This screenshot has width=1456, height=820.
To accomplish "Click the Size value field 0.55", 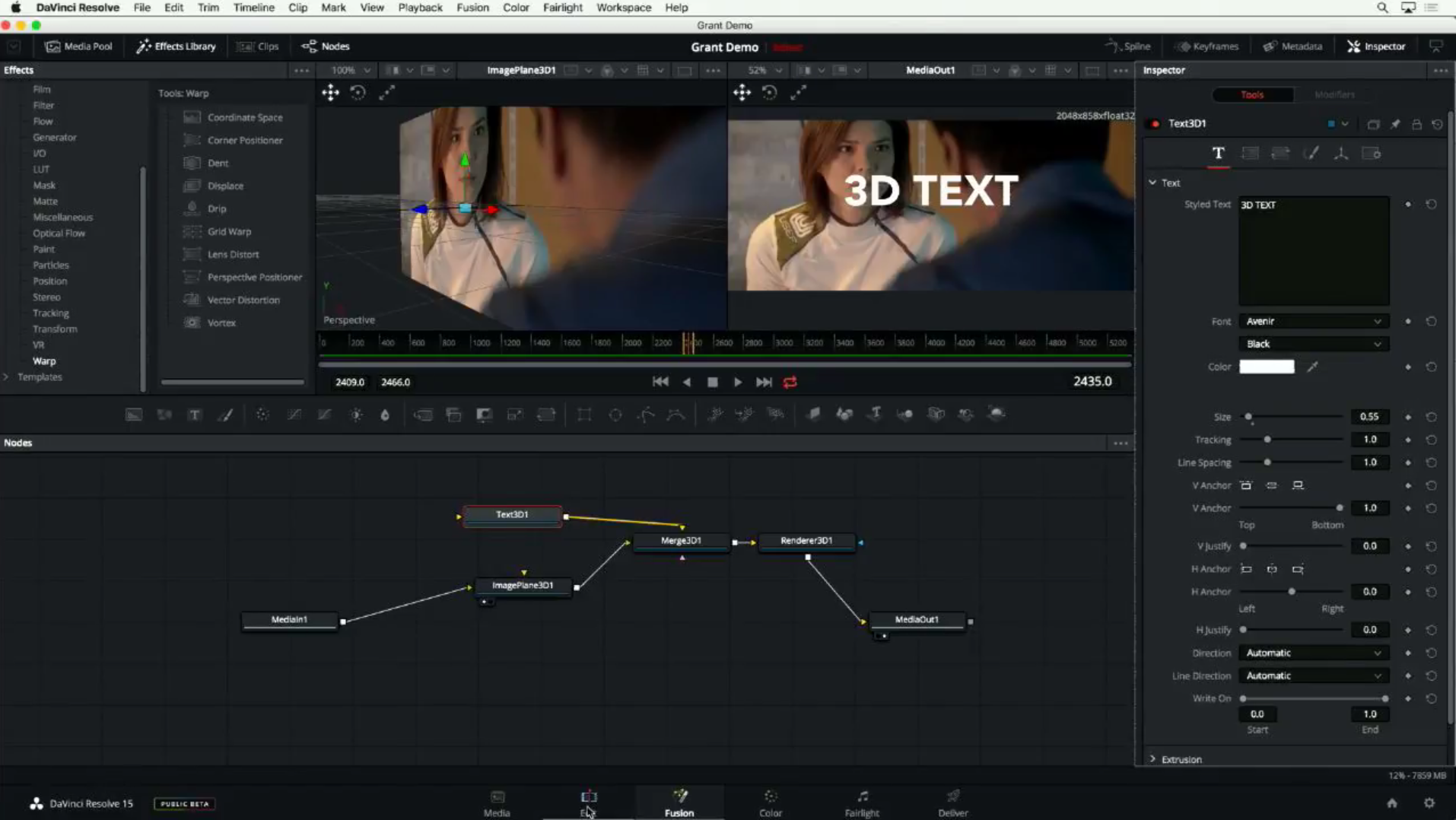I will coord(1369,417).
